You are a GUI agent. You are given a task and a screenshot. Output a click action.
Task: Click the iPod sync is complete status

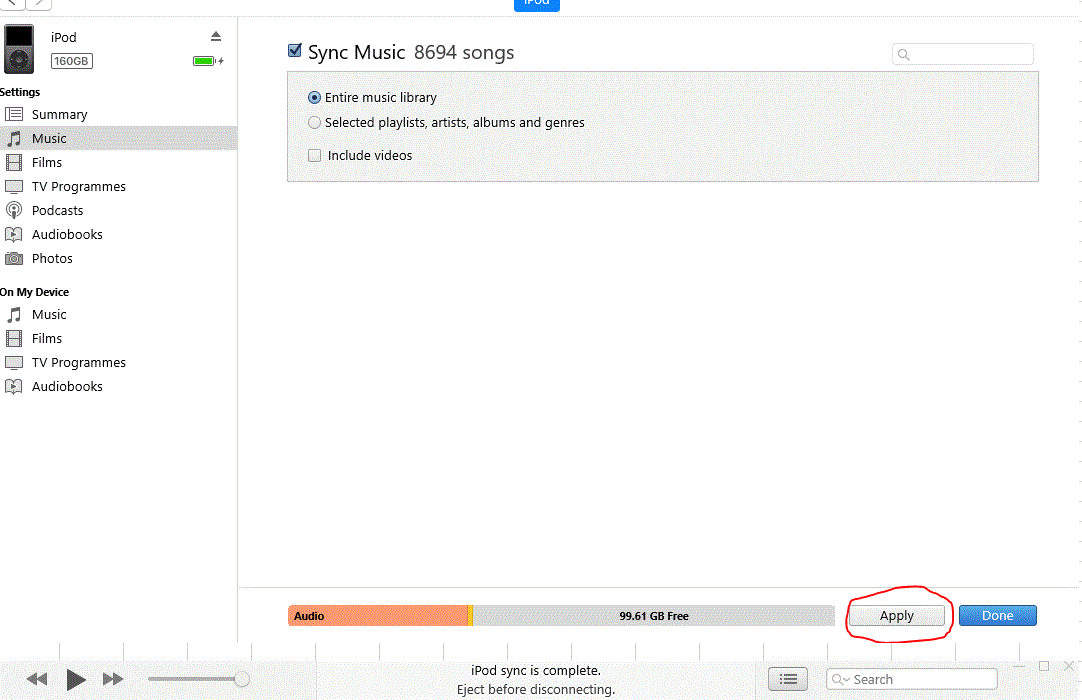(x=535, y=670)
